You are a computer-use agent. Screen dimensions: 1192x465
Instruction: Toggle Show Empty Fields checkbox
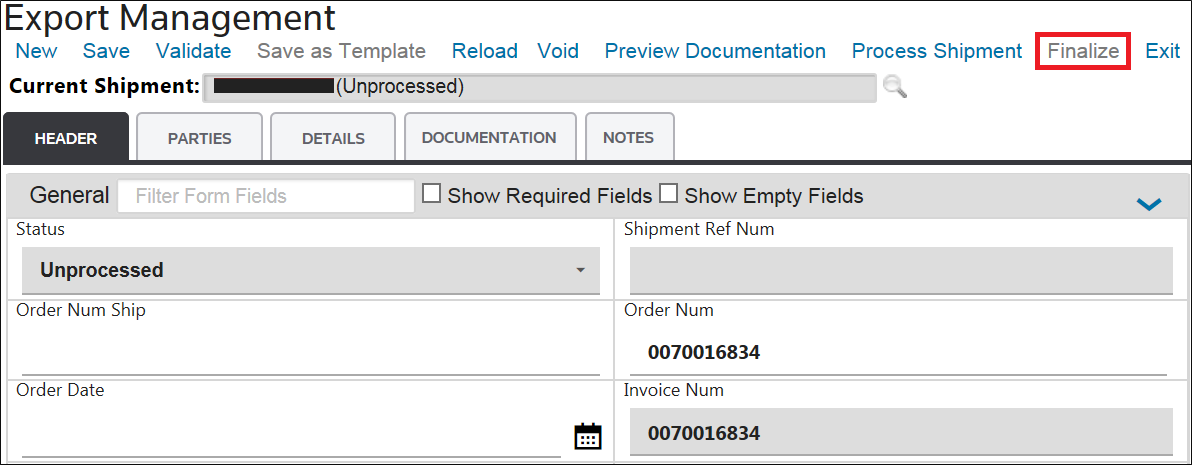[x=668, y=195]
